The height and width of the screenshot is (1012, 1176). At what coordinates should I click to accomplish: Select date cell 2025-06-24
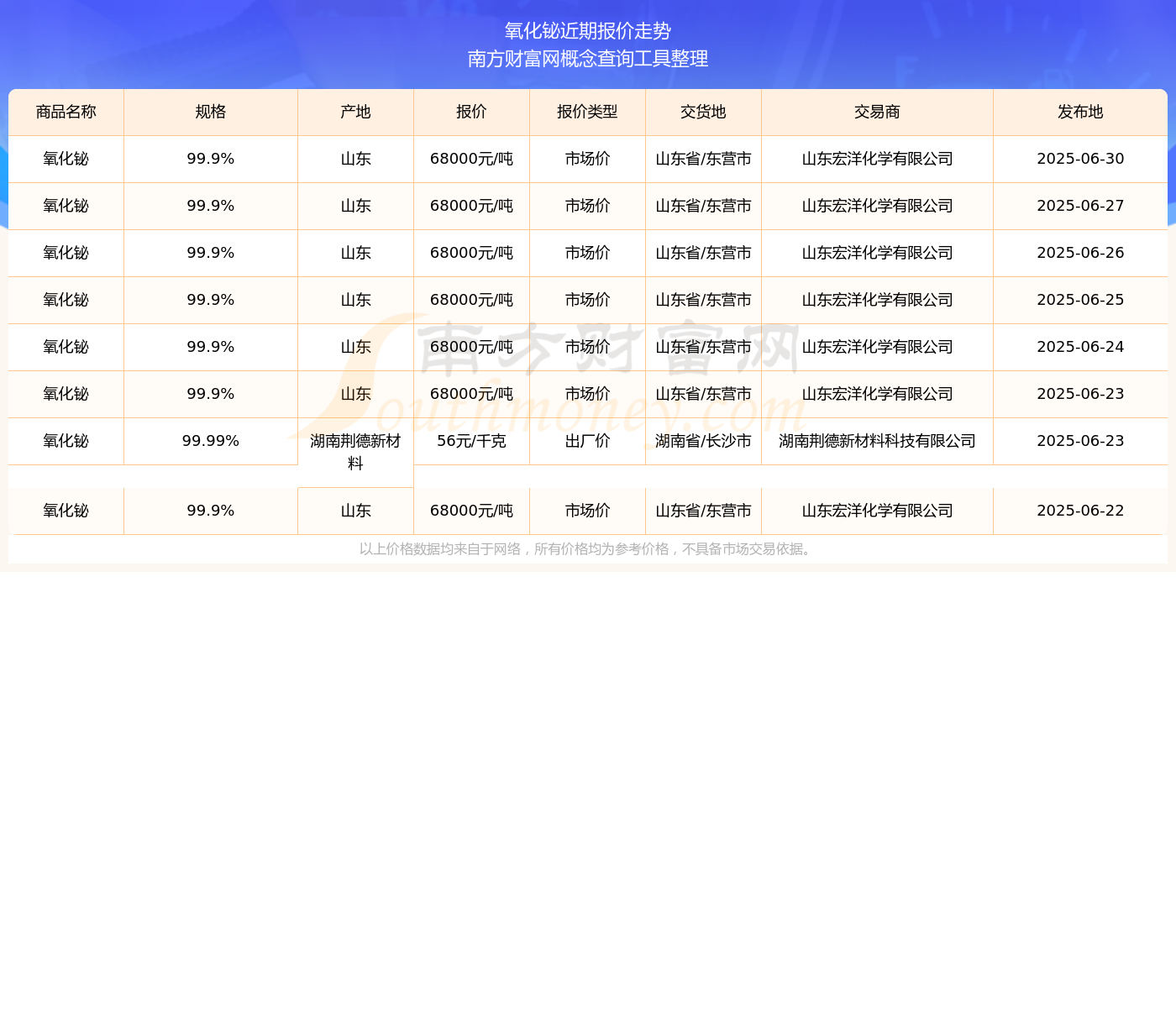tap(1080, 347)
